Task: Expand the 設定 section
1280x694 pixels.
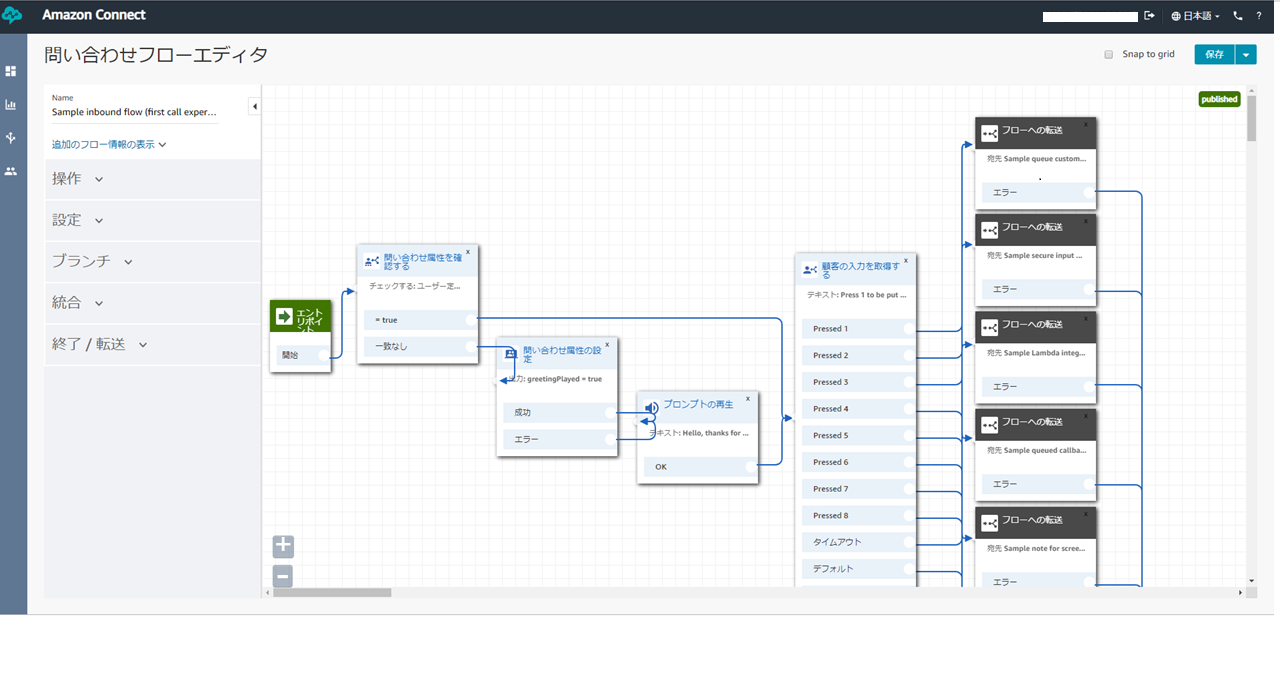Action: click(x=152, y=220)
